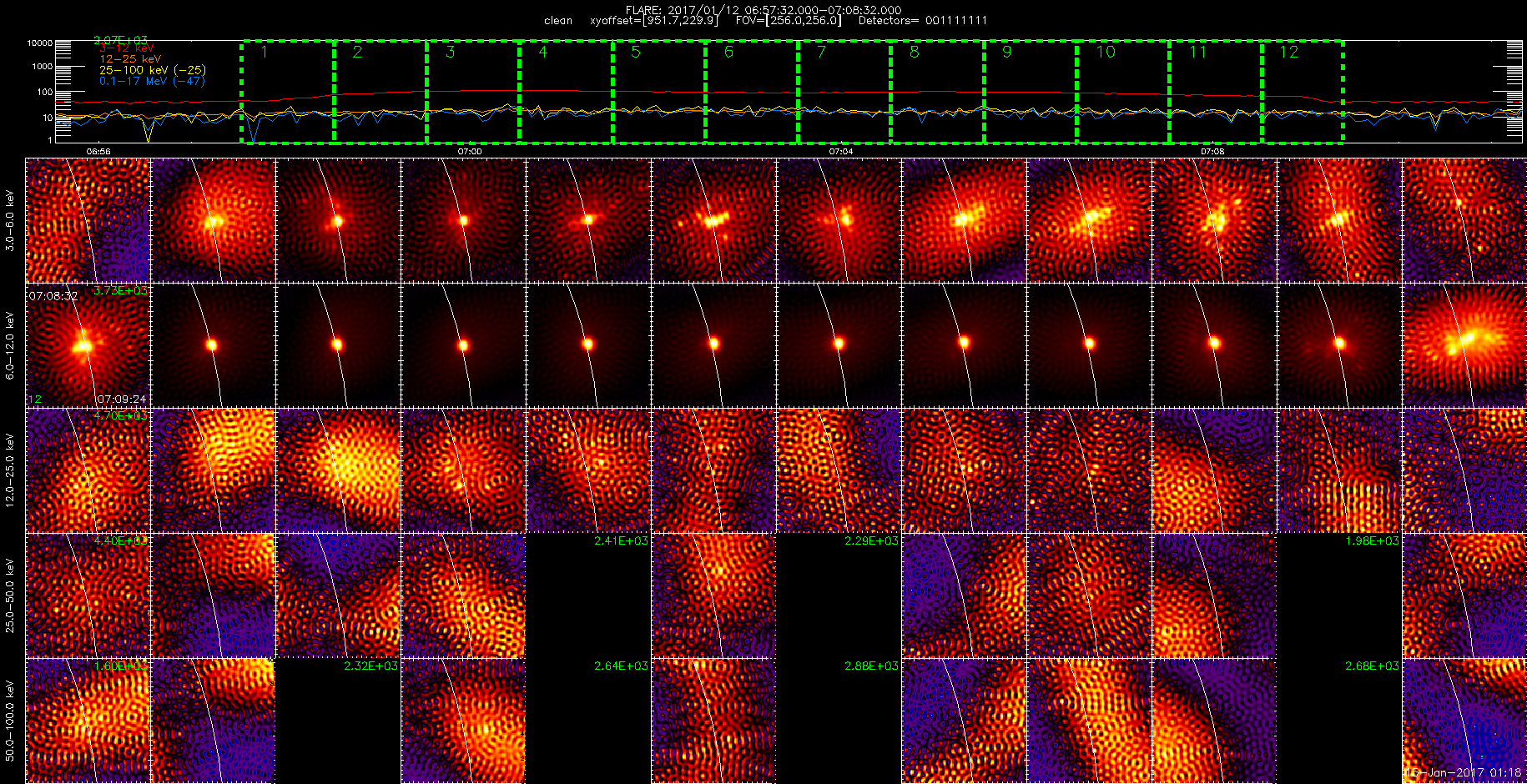Open seventh image in the 6.0-12.0 keV row
The width and height of the screenshot is (1527, 784).
839,345
